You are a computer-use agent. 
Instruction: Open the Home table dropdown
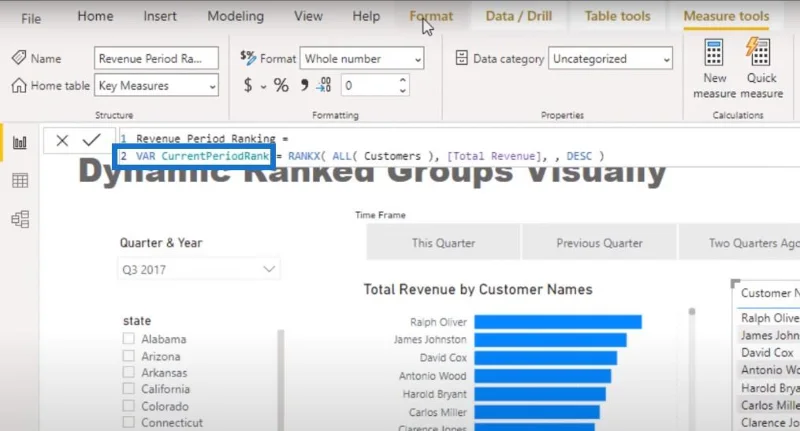point(156,85)
